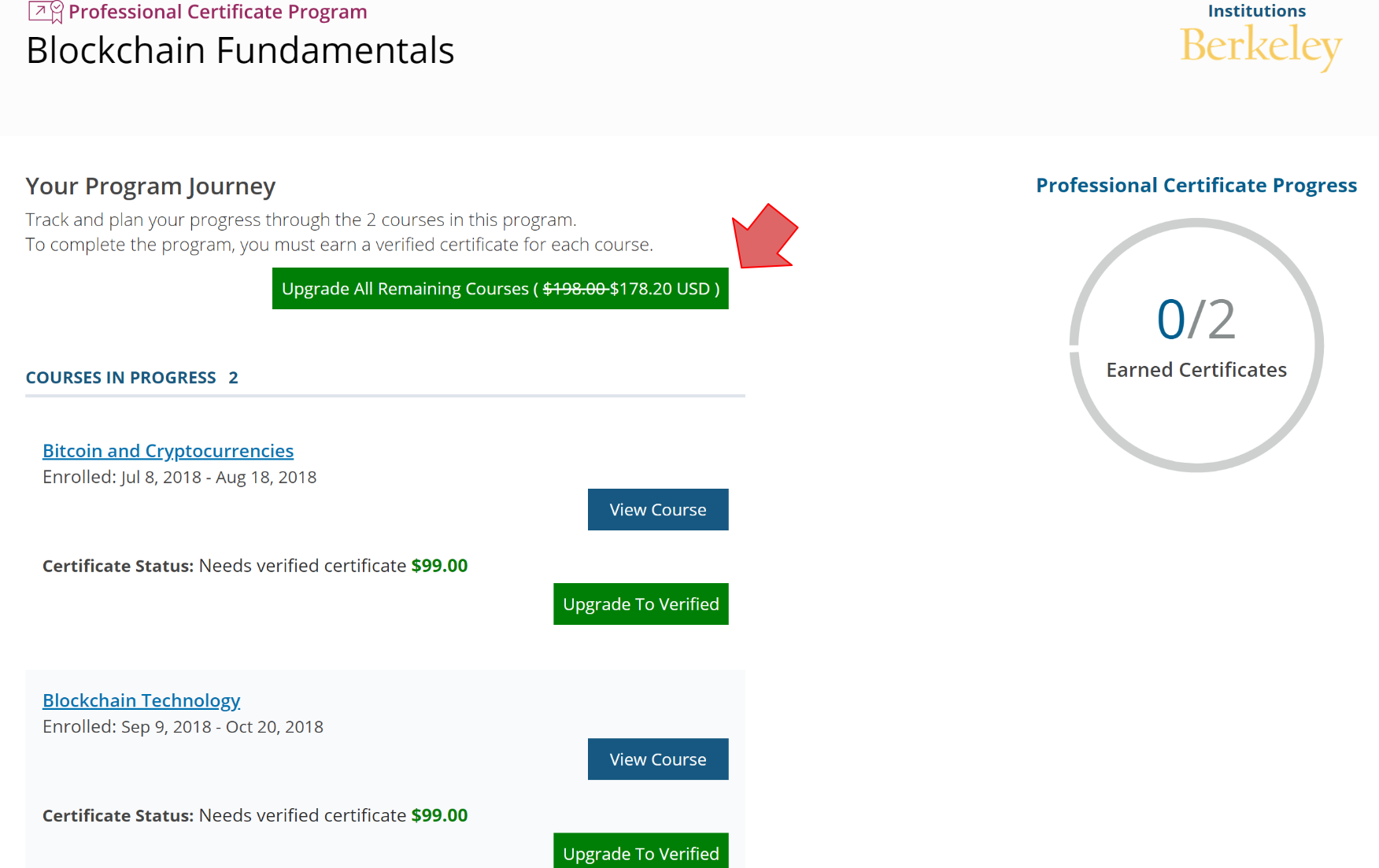View Course for Bitcoin and Cryptocurrencies
Screen dimensions: 1379x868
pos(657,510)
